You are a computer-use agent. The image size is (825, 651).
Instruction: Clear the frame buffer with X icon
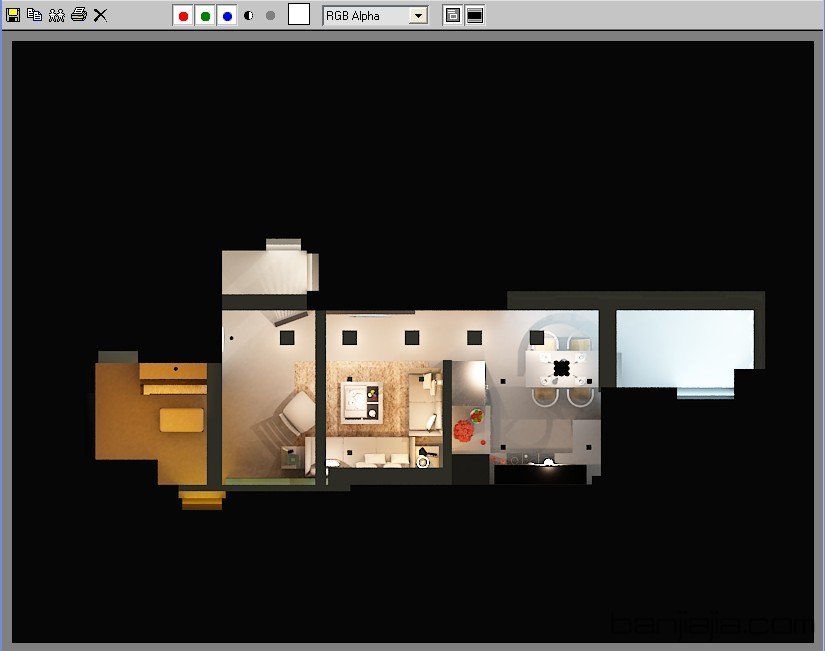[100, 15]
